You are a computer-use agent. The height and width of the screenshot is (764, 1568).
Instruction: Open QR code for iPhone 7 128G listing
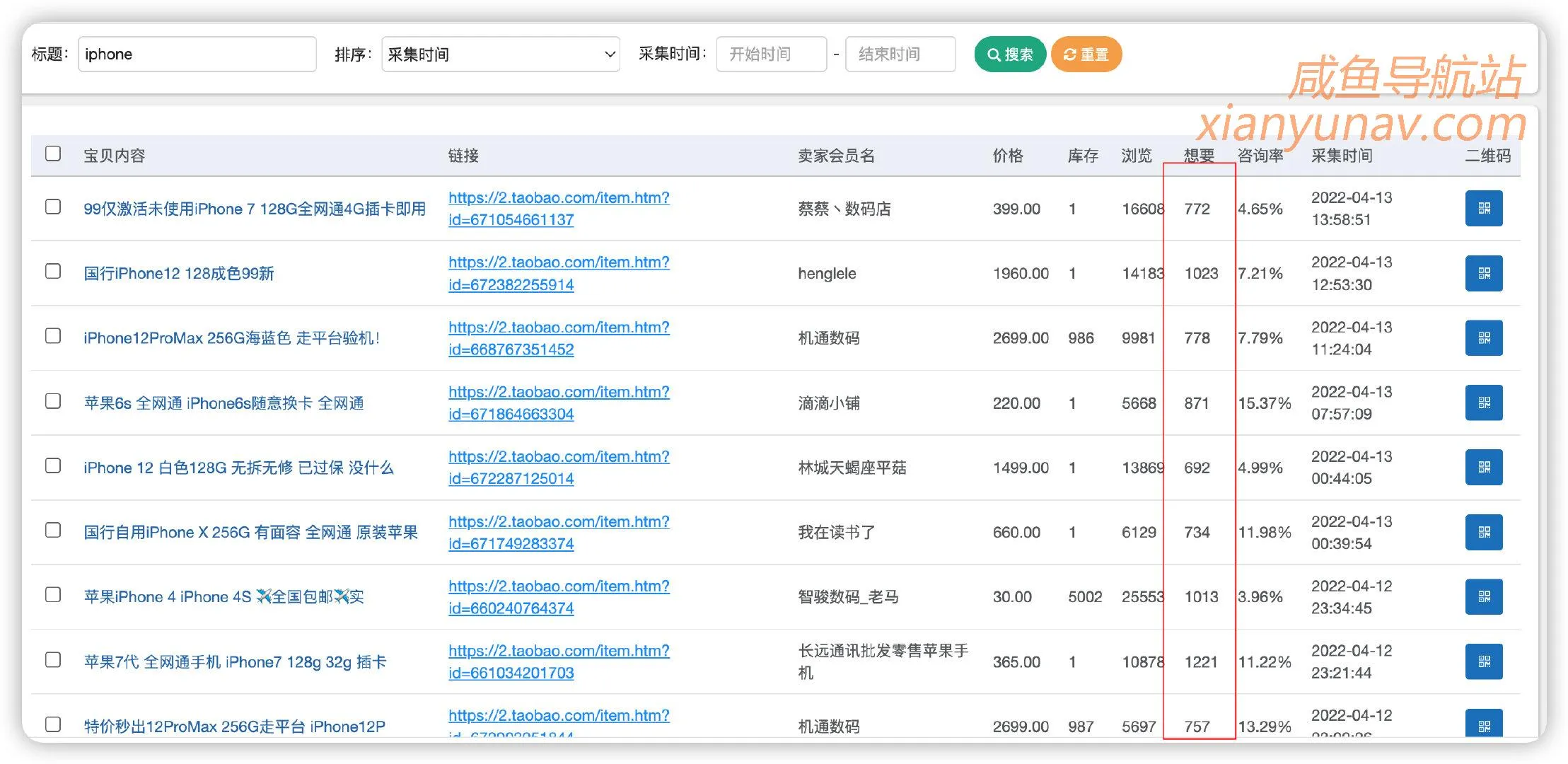(x=1484, y=208)
